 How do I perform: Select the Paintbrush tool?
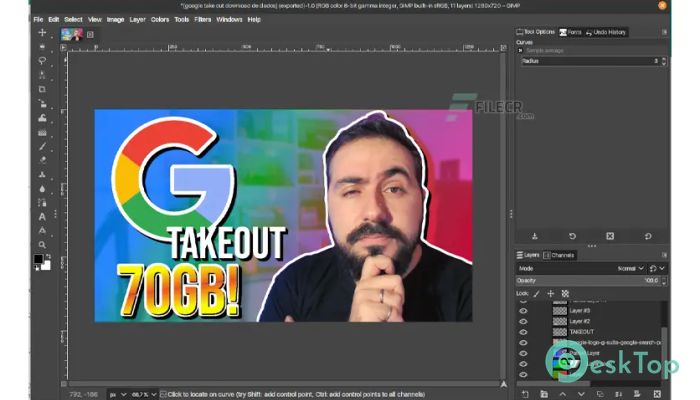pos(42,146)
